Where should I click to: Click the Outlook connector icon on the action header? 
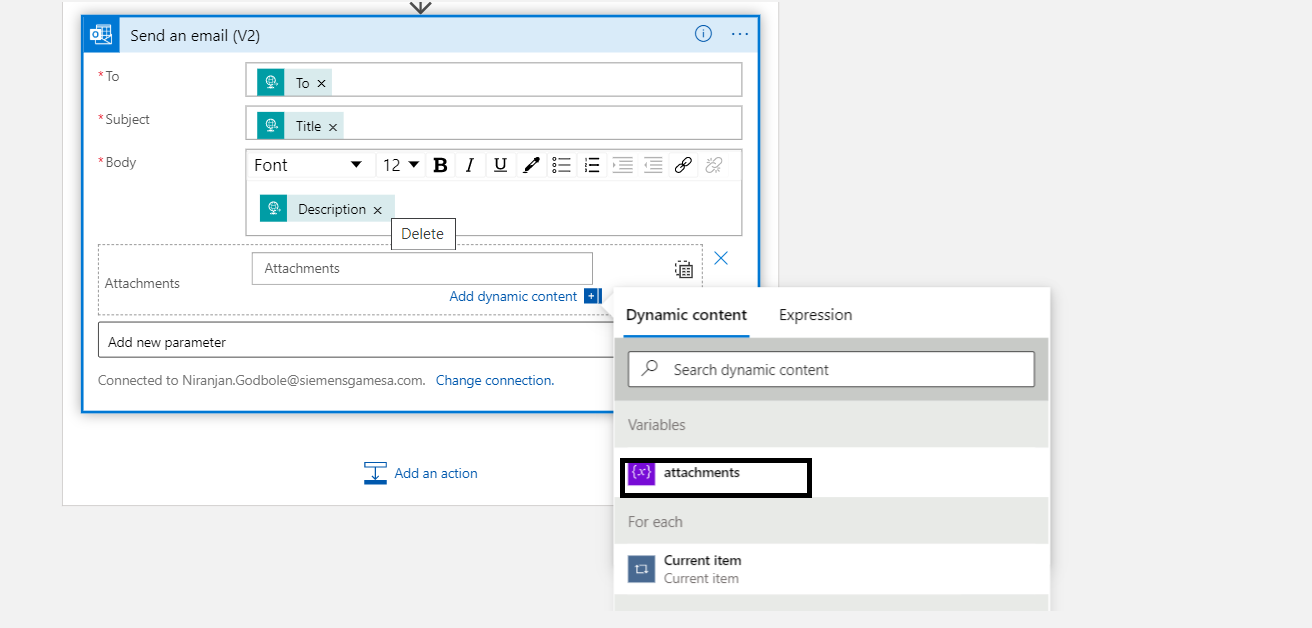point(100,33)
